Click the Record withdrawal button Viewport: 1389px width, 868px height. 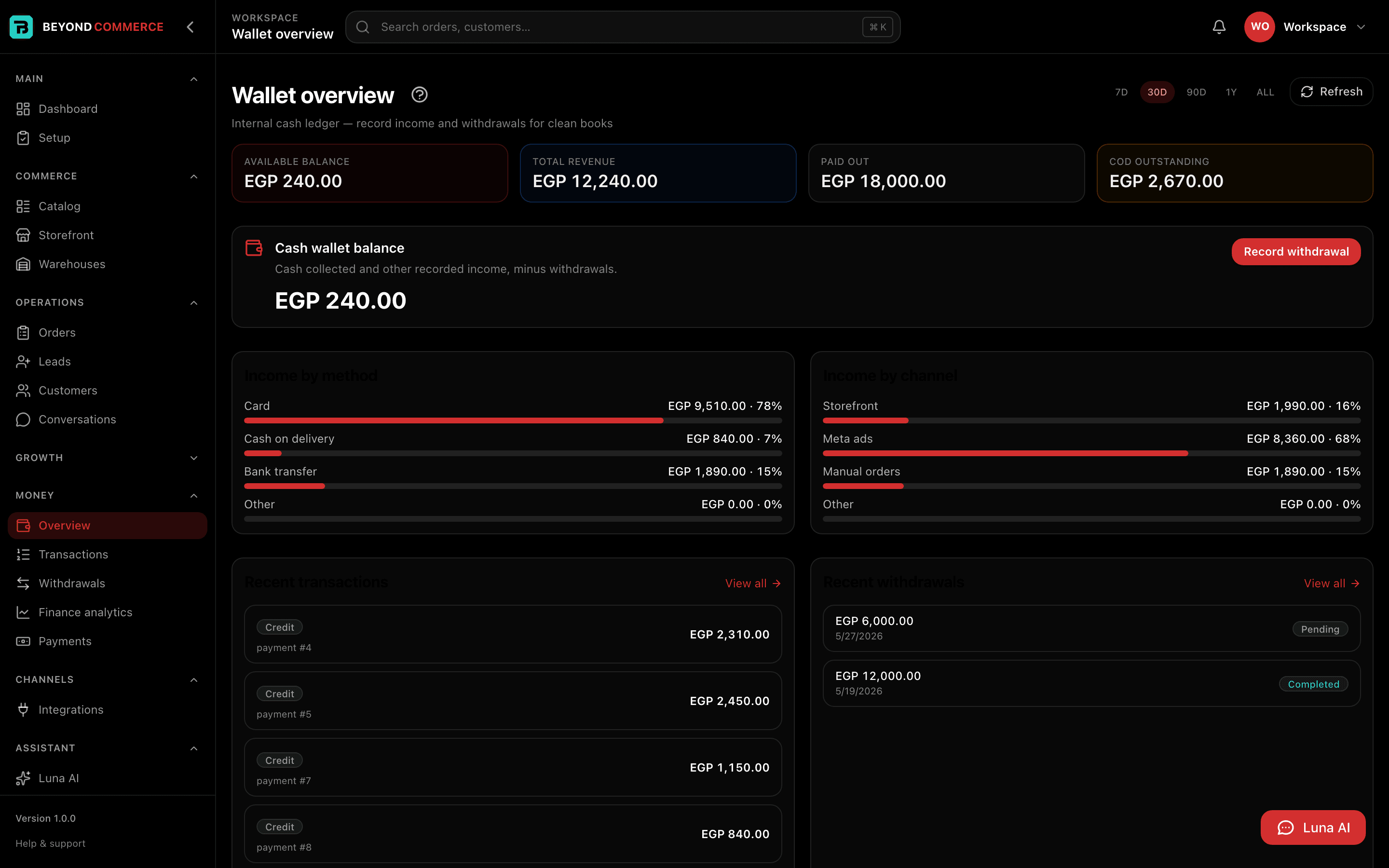click(x=1296, y=251)
